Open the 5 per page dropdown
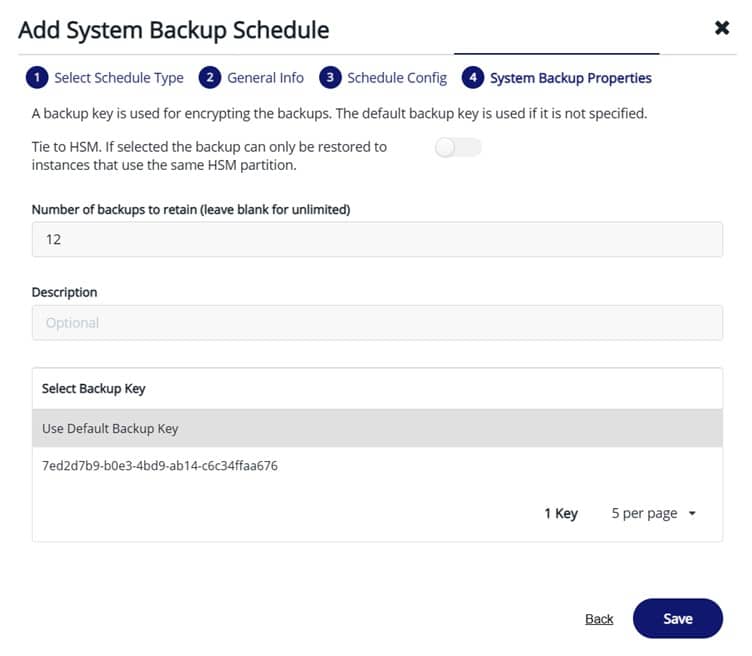 click(x=652, y=513)
